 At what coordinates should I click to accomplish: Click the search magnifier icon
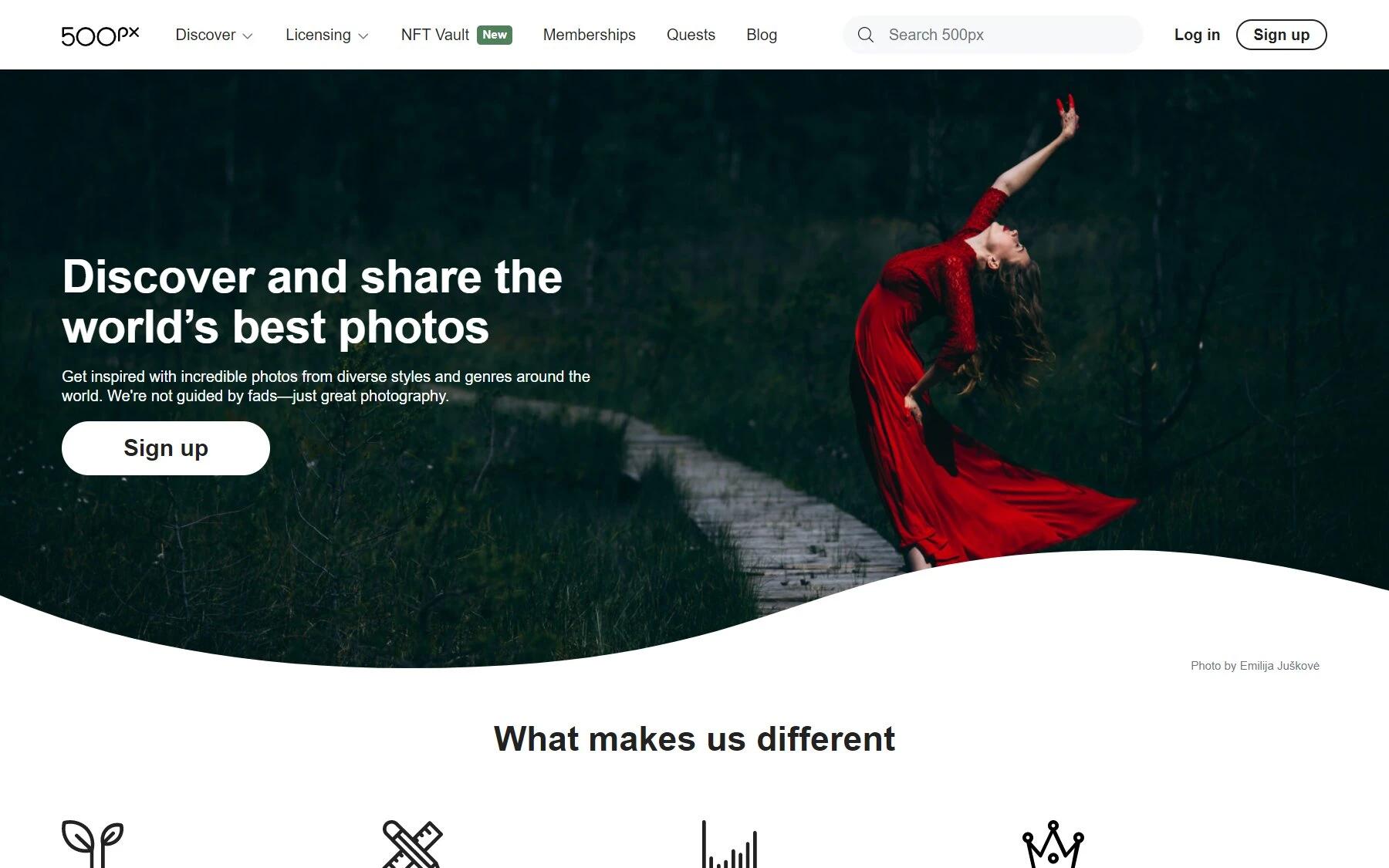coord(866,35)
